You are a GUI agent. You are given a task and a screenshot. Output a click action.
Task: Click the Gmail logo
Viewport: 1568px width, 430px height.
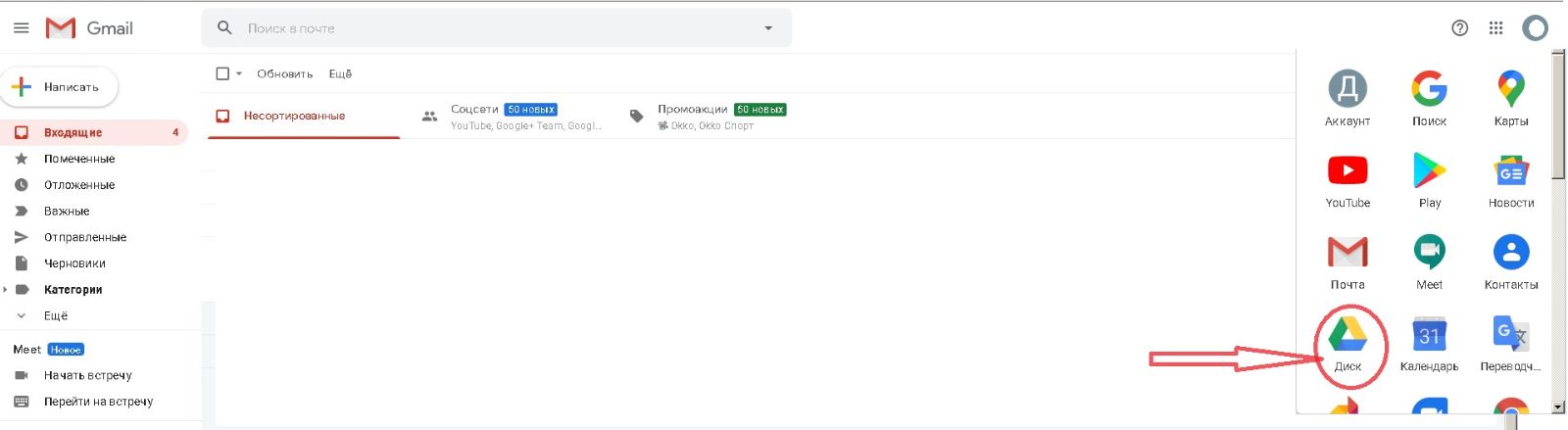(x=89, y=28)
